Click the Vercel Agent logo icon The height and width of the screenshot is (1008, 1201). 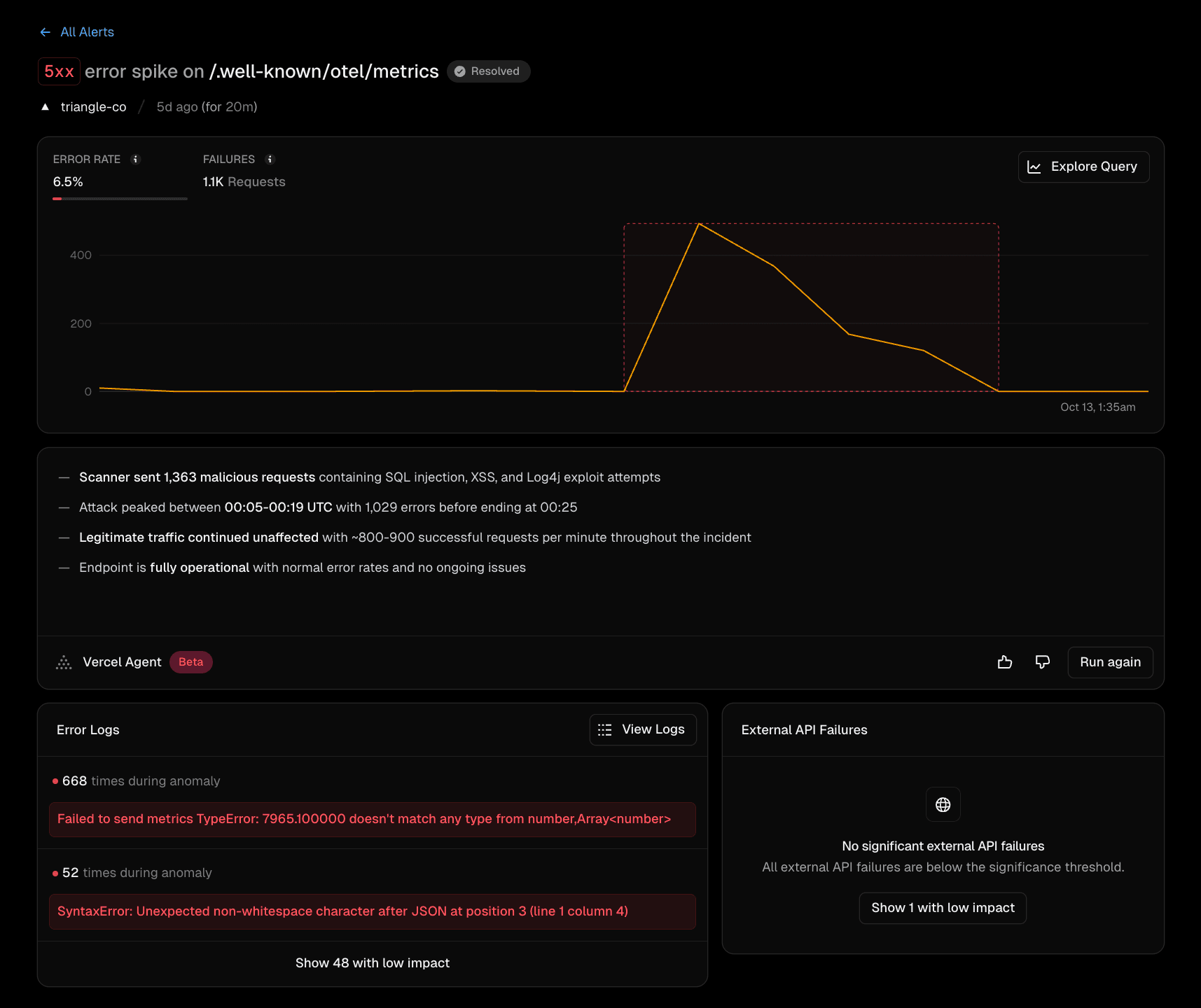tap(64, 661)
